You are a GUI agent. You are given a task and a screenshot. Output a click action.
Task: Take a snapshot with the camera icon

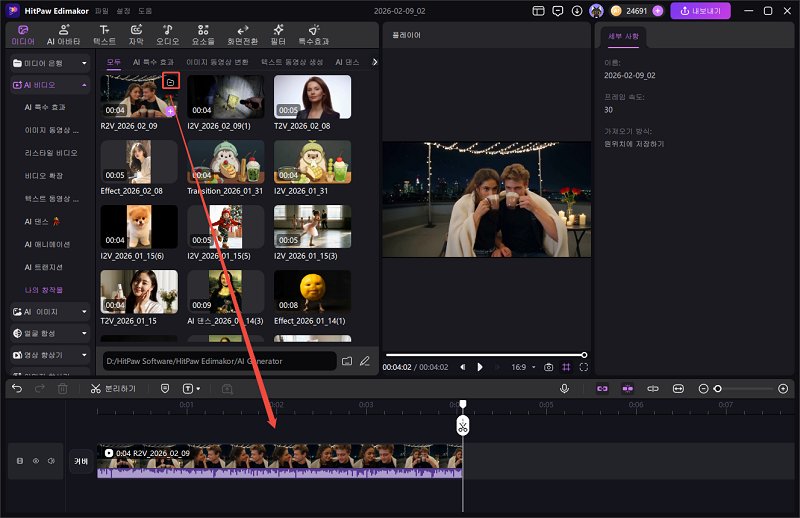[548, 367]
